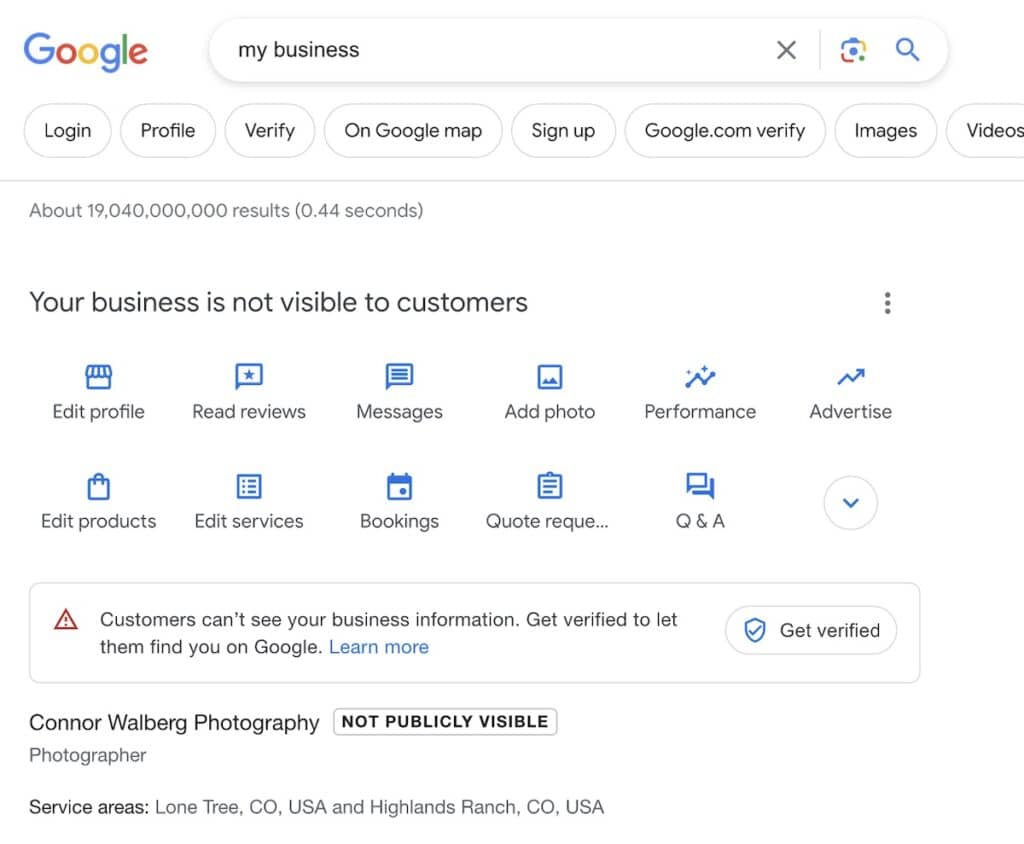
Task: Open the Bookings calendar icon
Action: pyautogui.click(x=399, y=487)
